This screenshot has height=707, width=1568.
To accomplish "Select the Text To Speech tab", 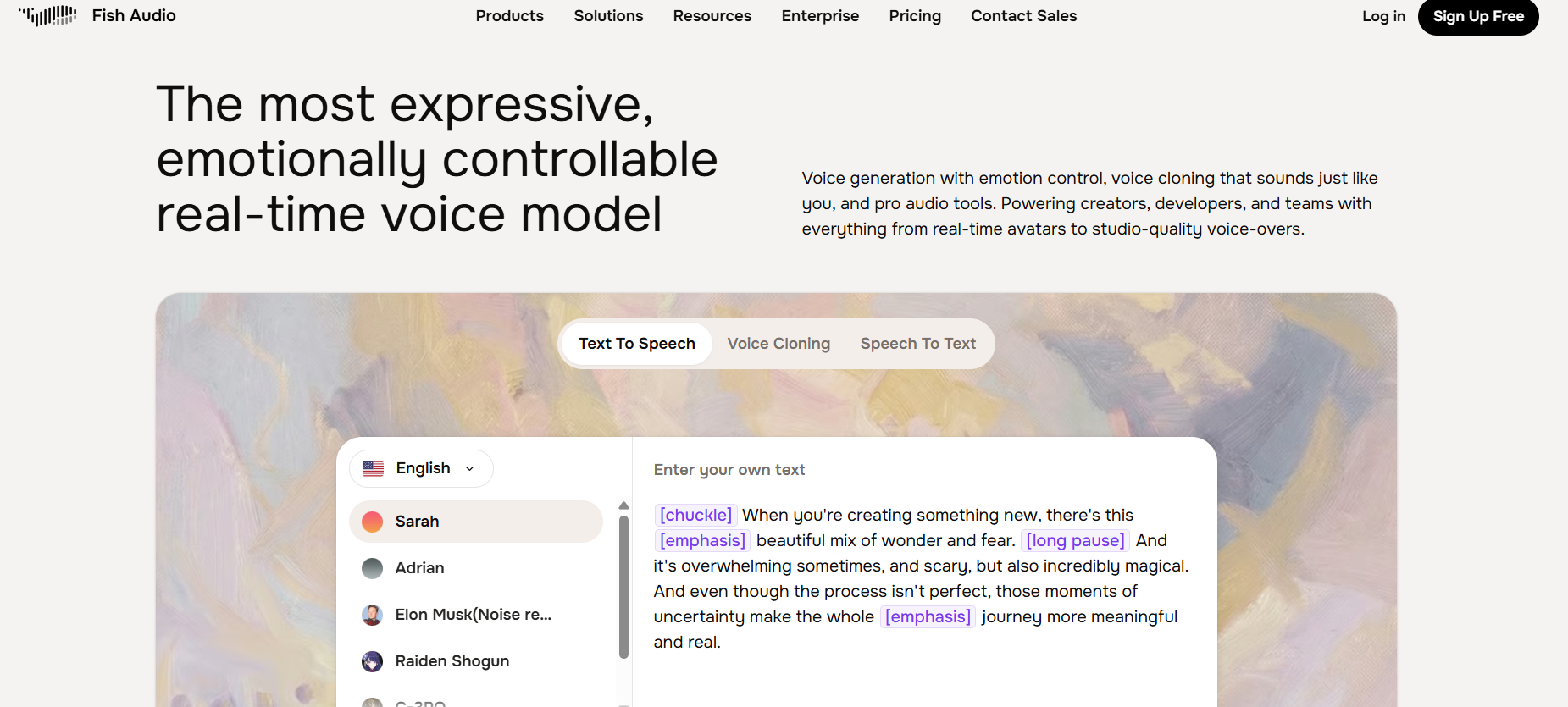I will coord(637,344).
